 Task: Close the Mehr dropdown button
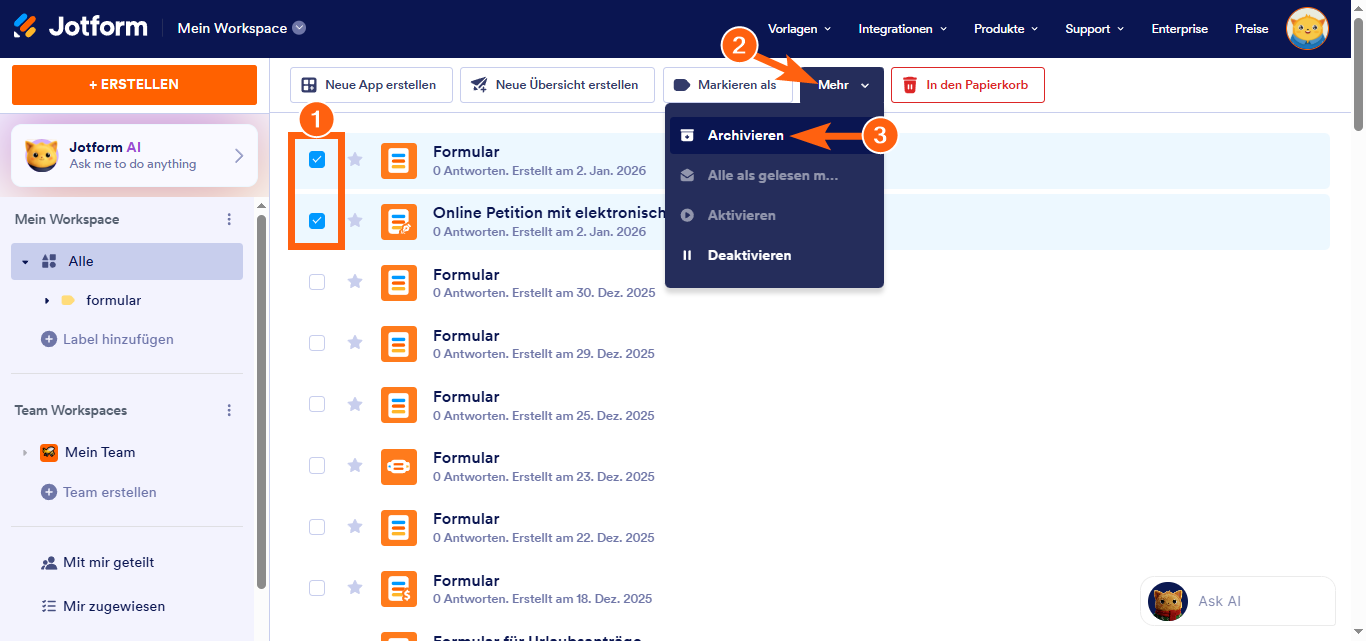[842, 85]
